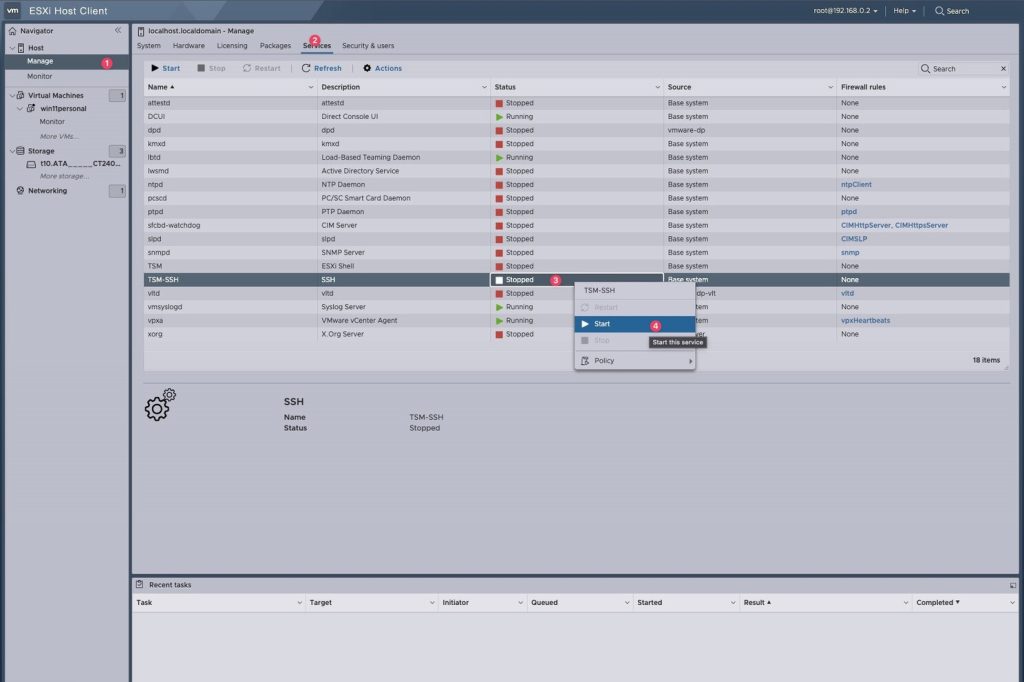Collapse the Storage tree node
This screenshot has width=1024, height=682.
(12, 151)
